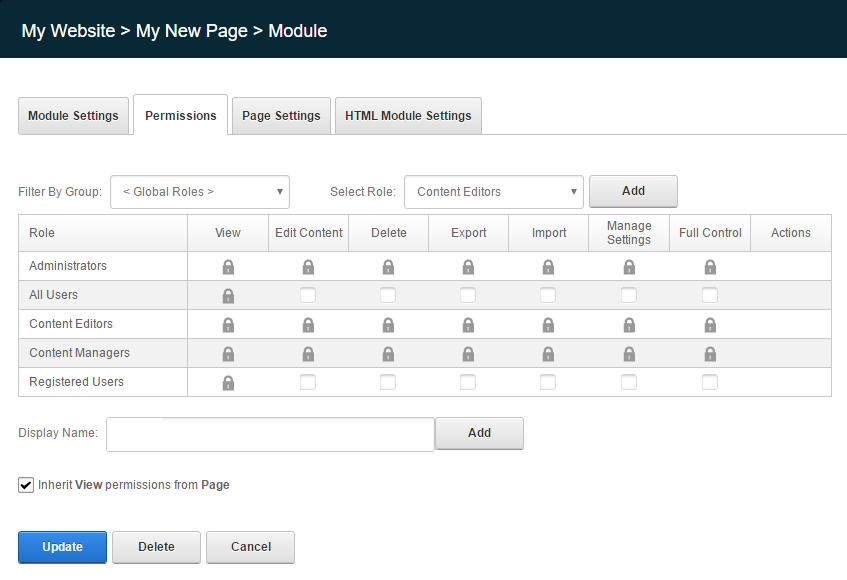Image resolution: width=847 pixels, height=580 pixels.
Task: Open the Select Role dropdown
Action: tap(494, 191)
